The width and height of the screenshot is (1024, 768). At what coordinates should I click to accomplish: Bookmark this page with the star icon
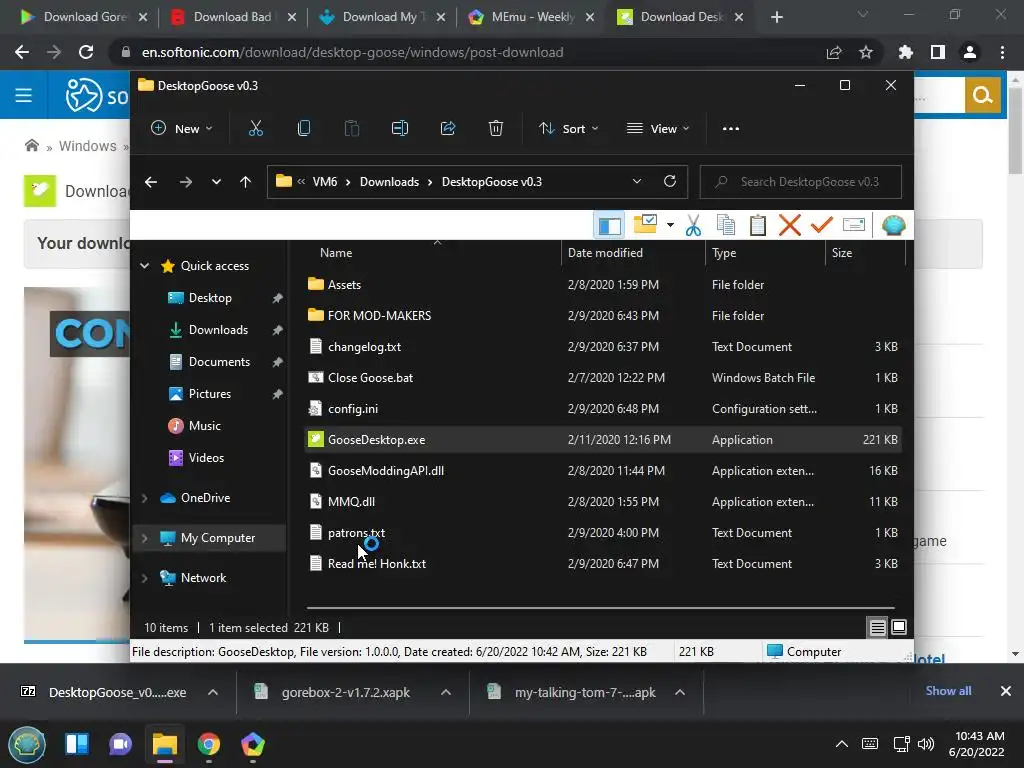click(x=865, y=52)
